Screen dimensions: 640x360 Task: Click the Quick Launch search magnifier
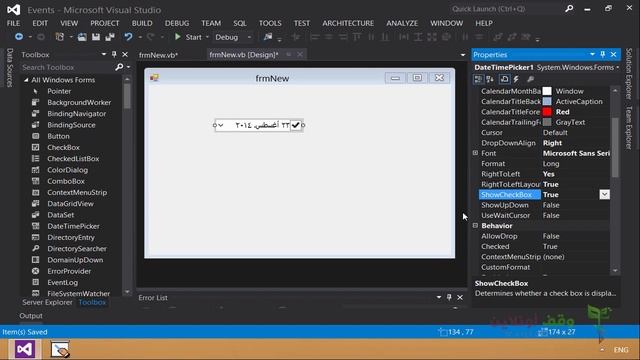point(569,9)
